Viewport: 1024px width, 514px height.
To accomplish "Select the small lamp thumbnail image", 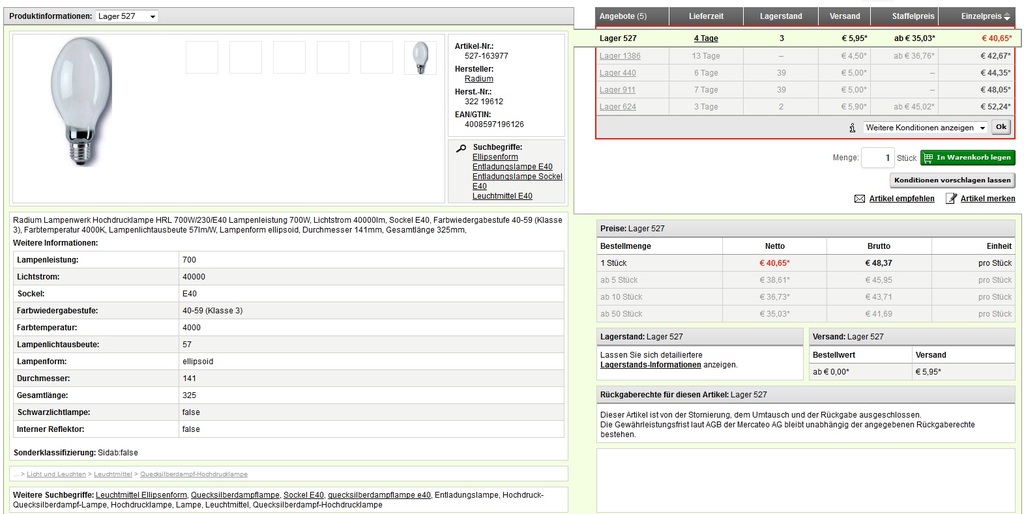I will click(419, 57).
